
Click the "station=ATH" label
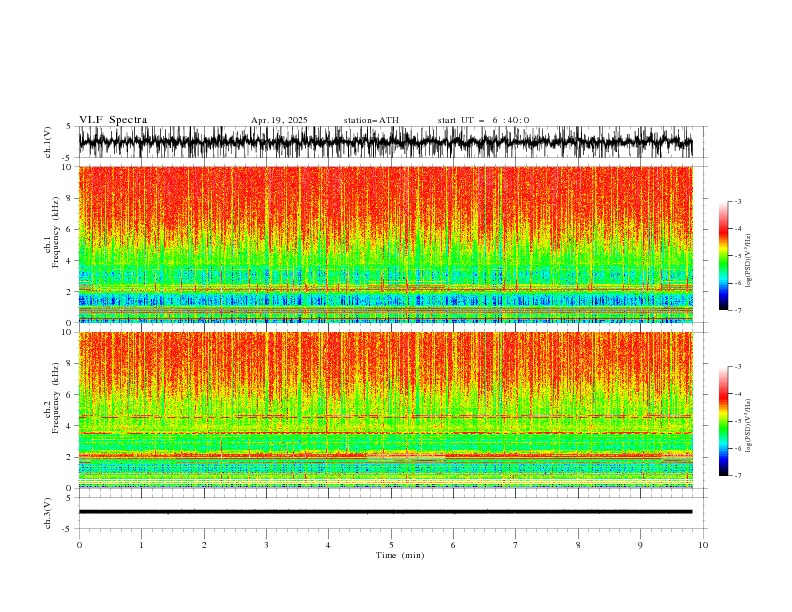(x=371, y=120)
